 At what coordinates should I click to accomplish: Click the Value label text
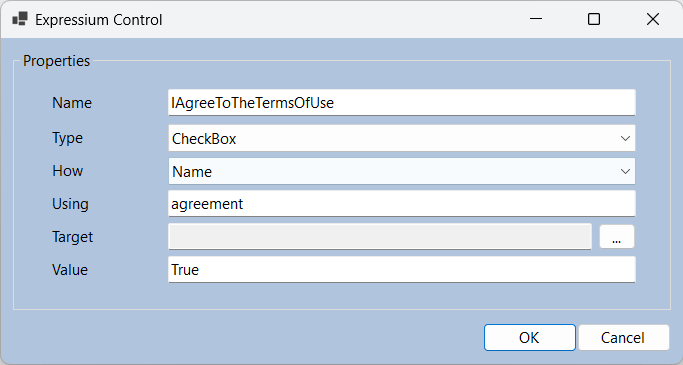70,270
